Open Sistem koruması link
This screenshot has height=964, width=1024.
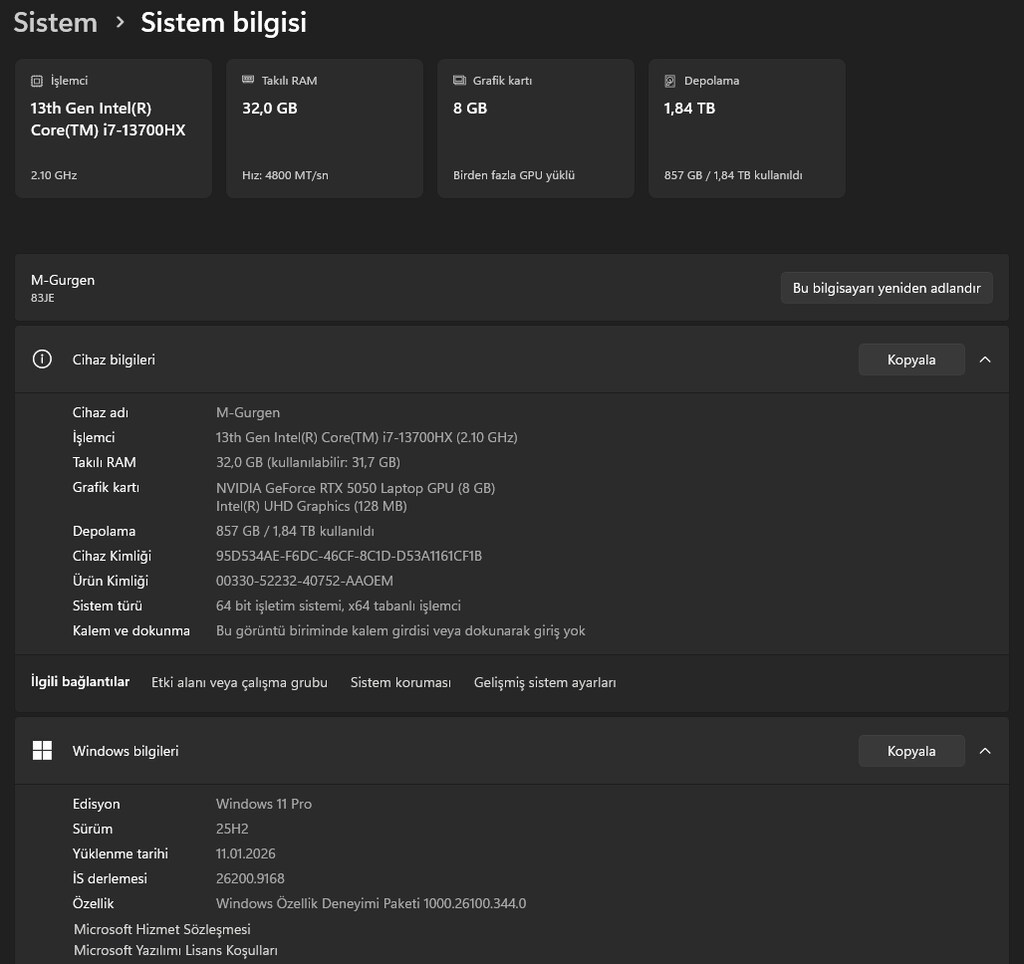[x=400, y=683]
